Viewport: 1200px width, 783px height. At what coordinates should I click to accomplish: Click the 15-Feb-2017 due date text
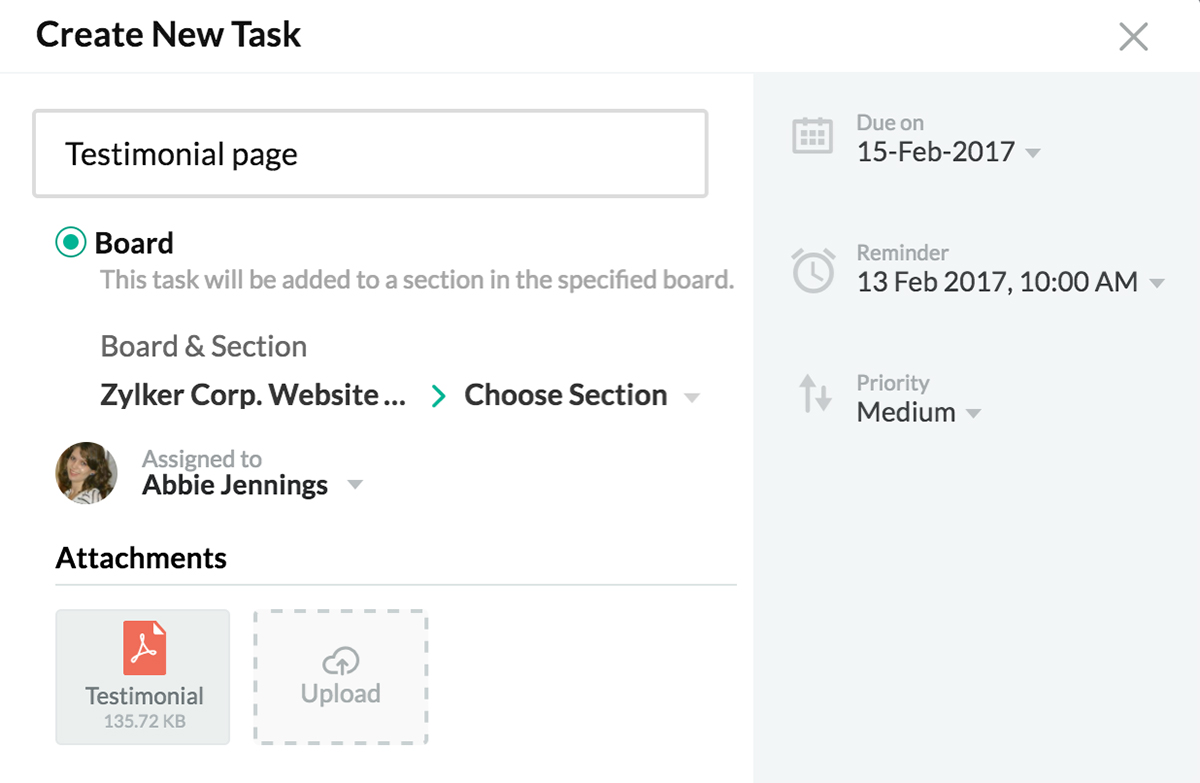pos(935,152)
